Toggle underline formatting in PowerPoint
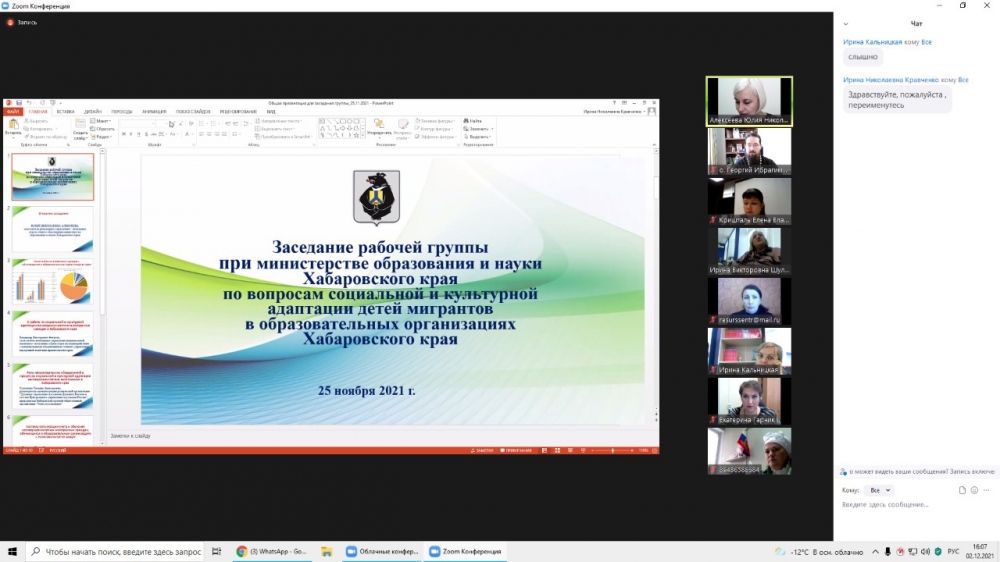This screenshot has height=562, width=1000. click(138, 134)
